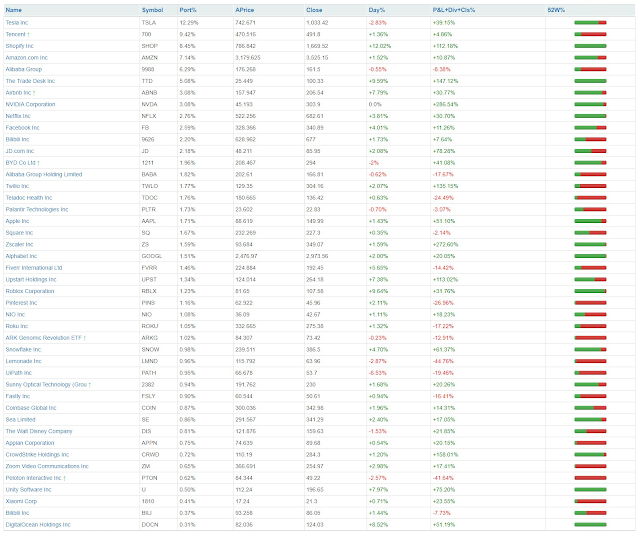Screen dimensions: 640x533
Task: Click the green arrow beside BYD Co Ltd
Action: [38, 163]
